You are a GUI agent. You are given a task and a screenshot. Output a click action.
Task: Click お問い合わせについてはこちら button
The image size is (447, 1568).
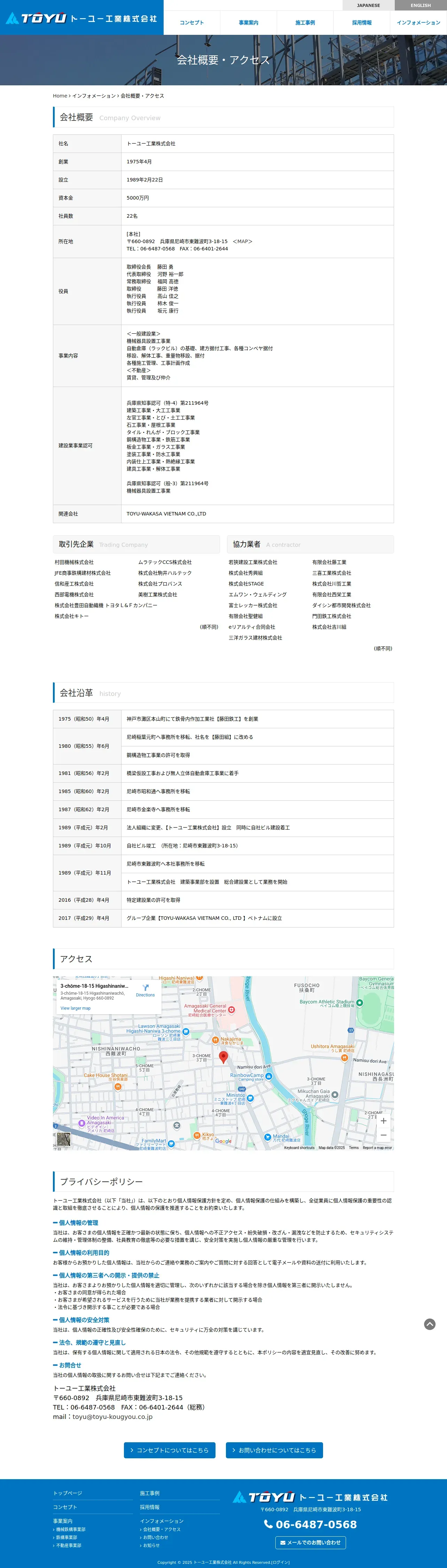274,1450
